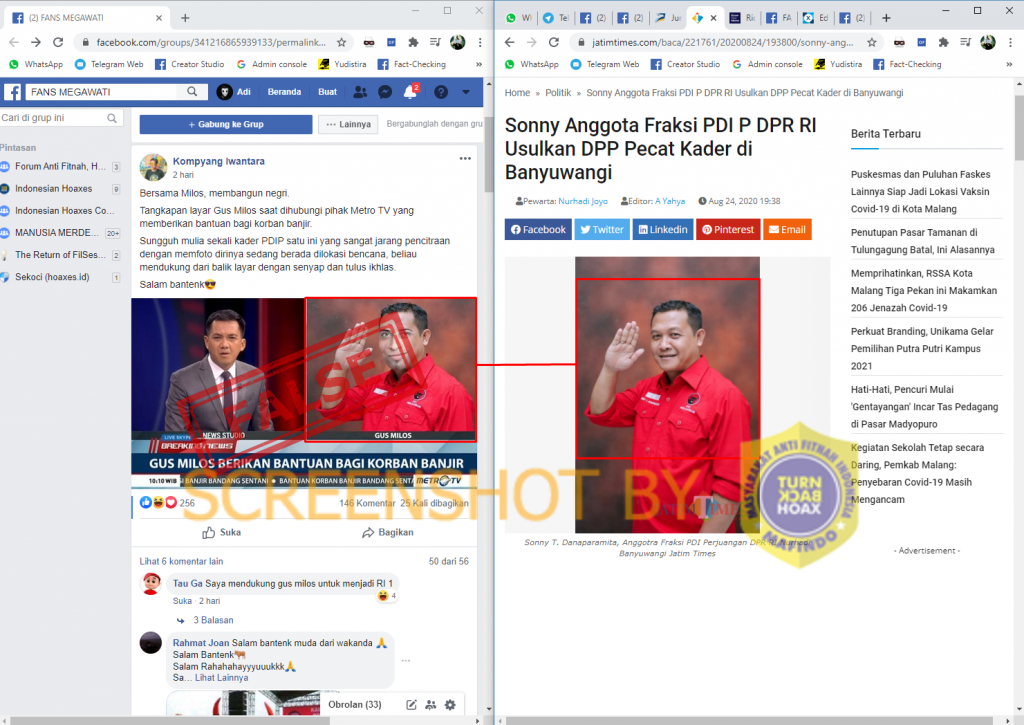Viewport: 1024px width, 725px height.
Task: Open the 'Penutupan Pasar Tamanan' news link
Action: pos(923,241)
